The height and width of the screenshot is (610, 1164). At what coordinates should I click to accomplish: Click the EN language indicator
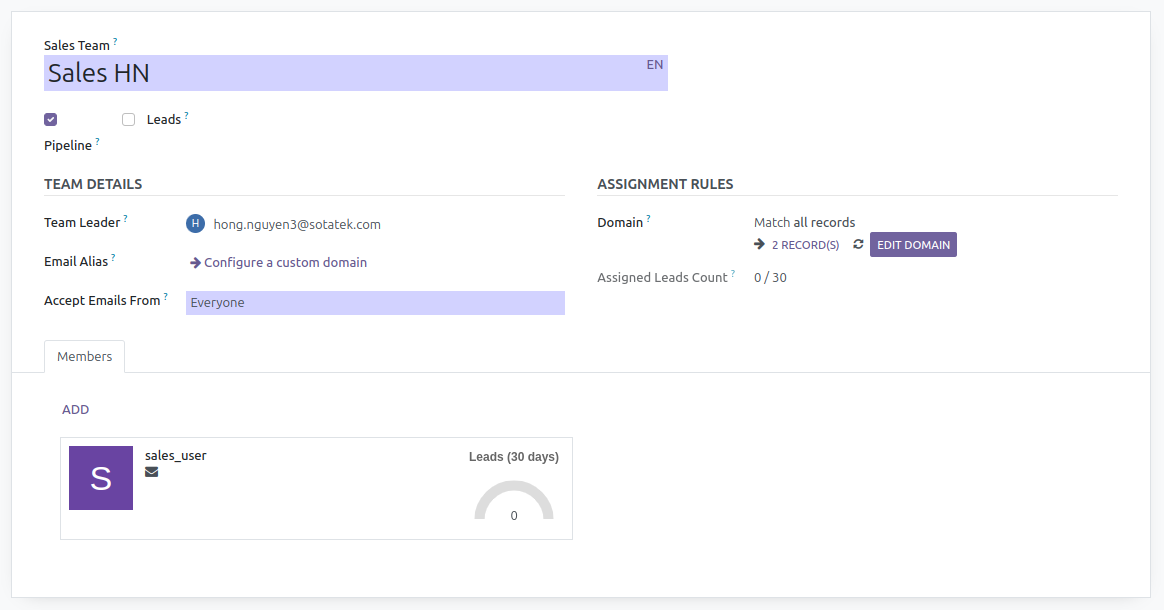click(654, 63)
